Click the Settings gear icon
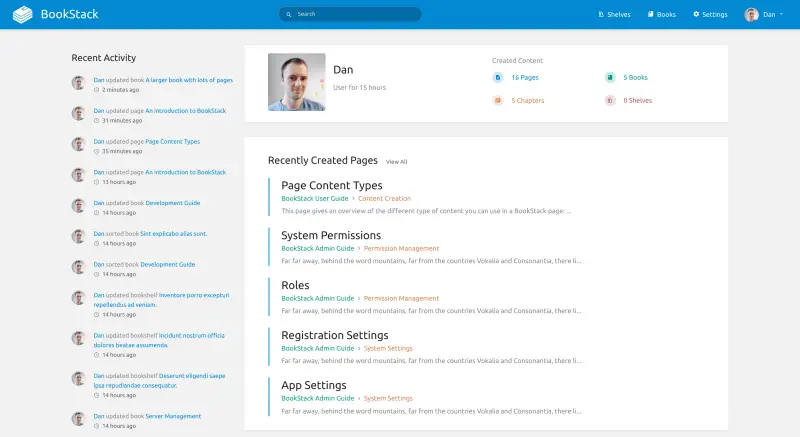The width and height of the screenshot is (800, 437). tap(697, 15)
